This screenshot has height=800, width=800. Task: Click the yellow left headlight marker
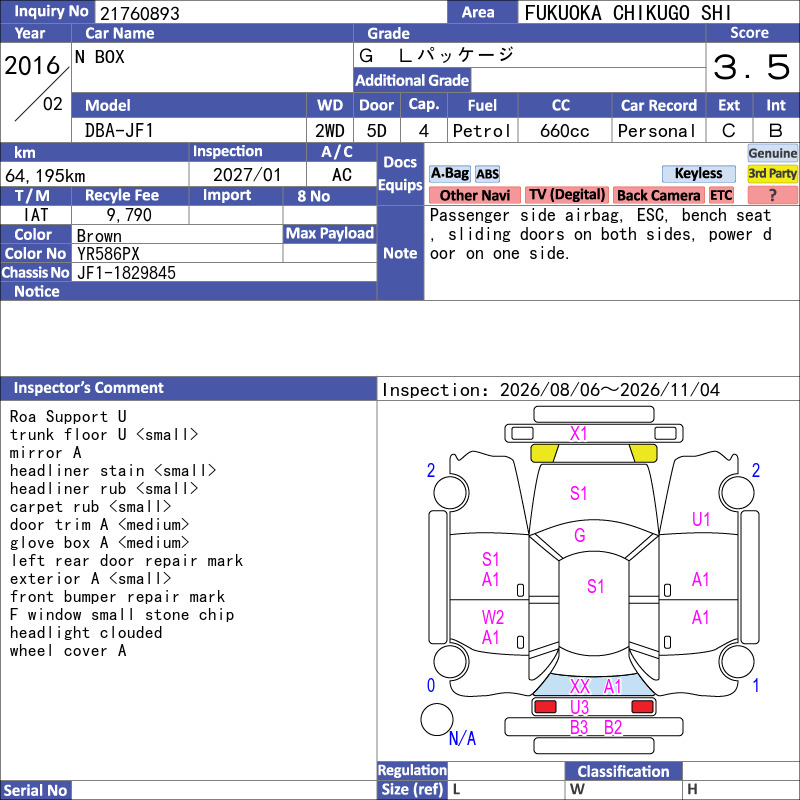(x=544, y=453)
